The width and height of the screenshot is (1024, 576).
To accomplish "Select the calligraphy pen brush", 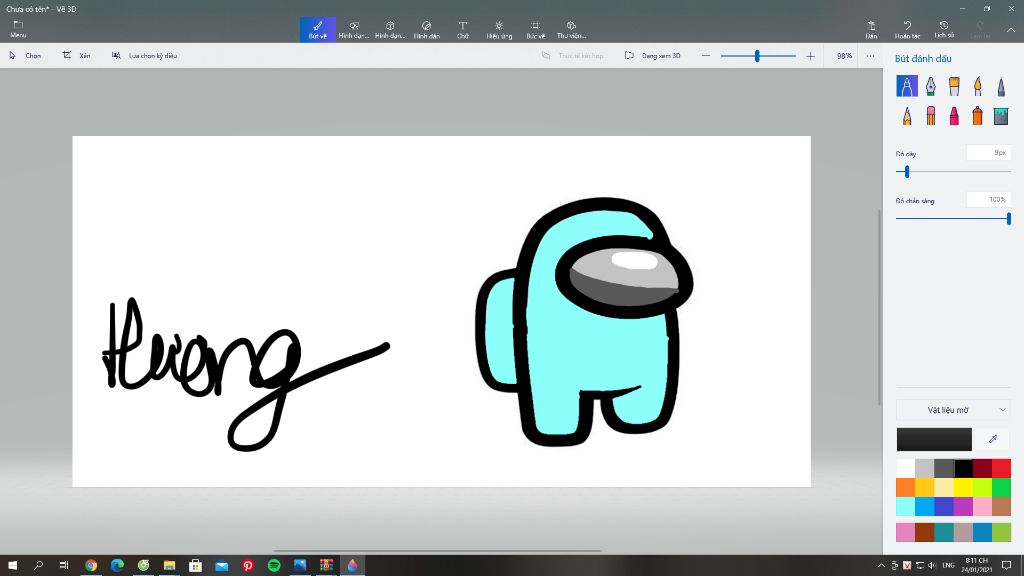I will click(931, 86).
